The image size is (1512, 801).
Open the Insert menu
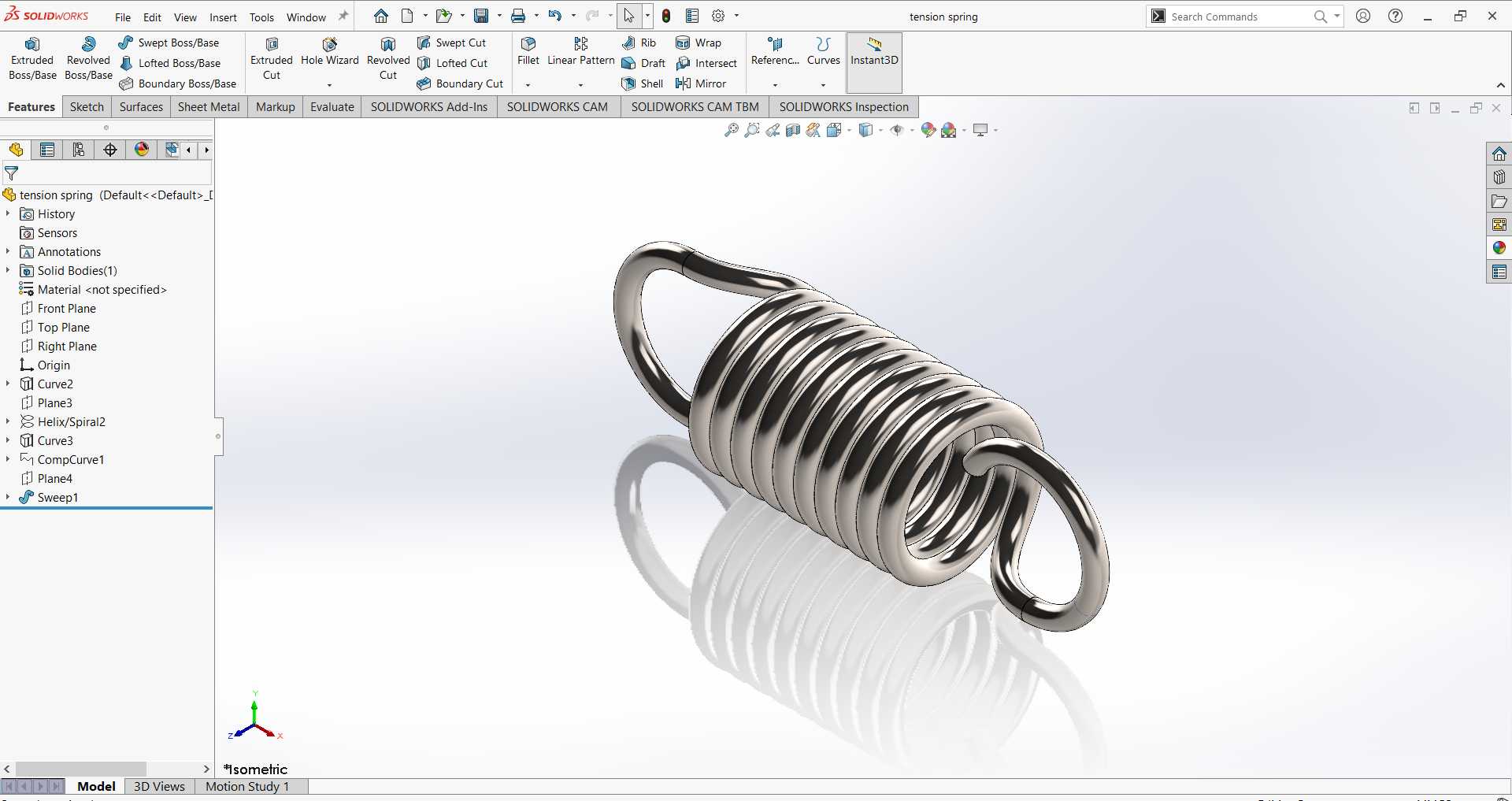click(x=223, y=17)
